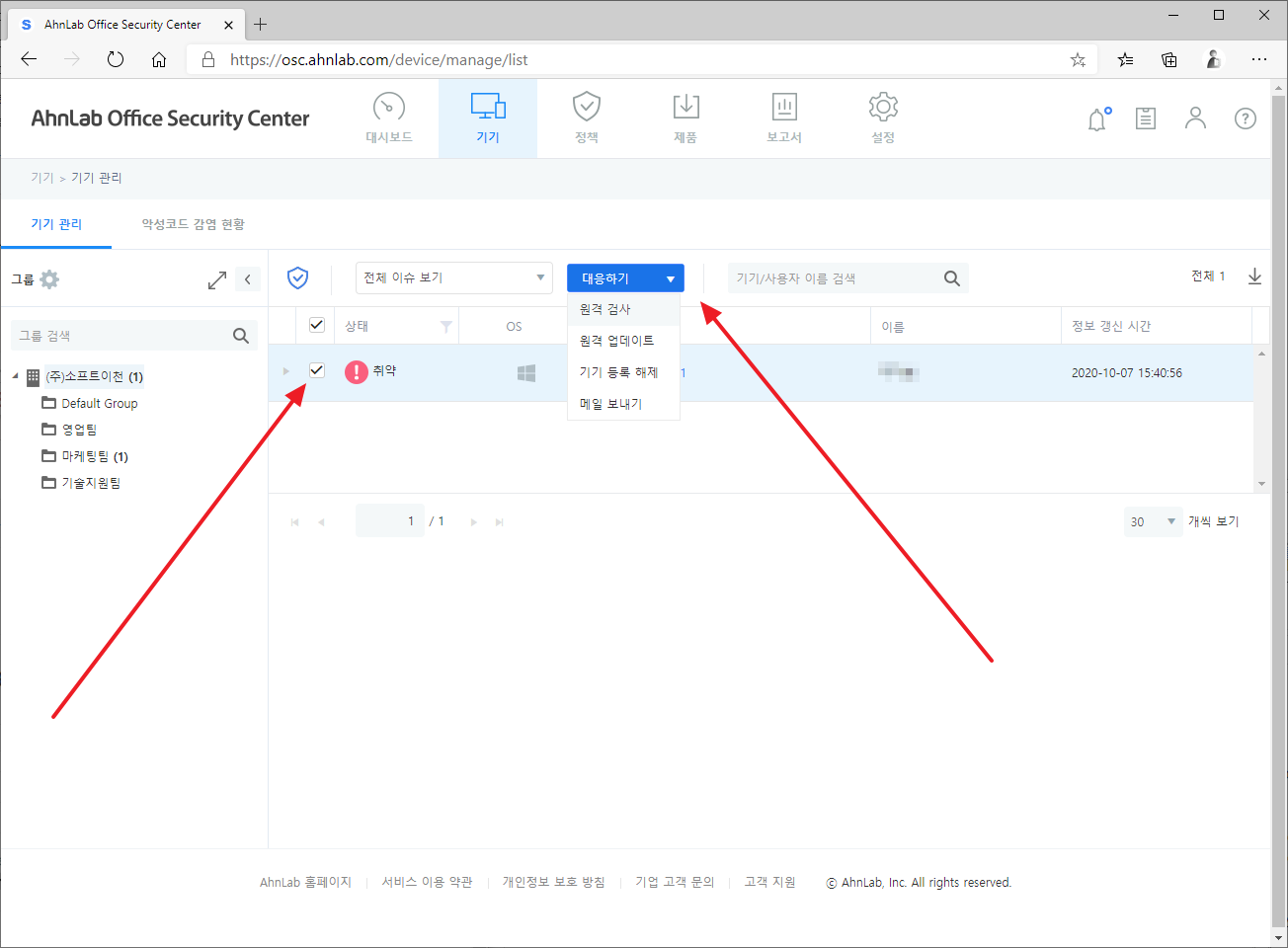Image resolution: width=1288 pixels, height=948 pixels.
Task: Open the notifications bell icon
Action: [1098, 119]
